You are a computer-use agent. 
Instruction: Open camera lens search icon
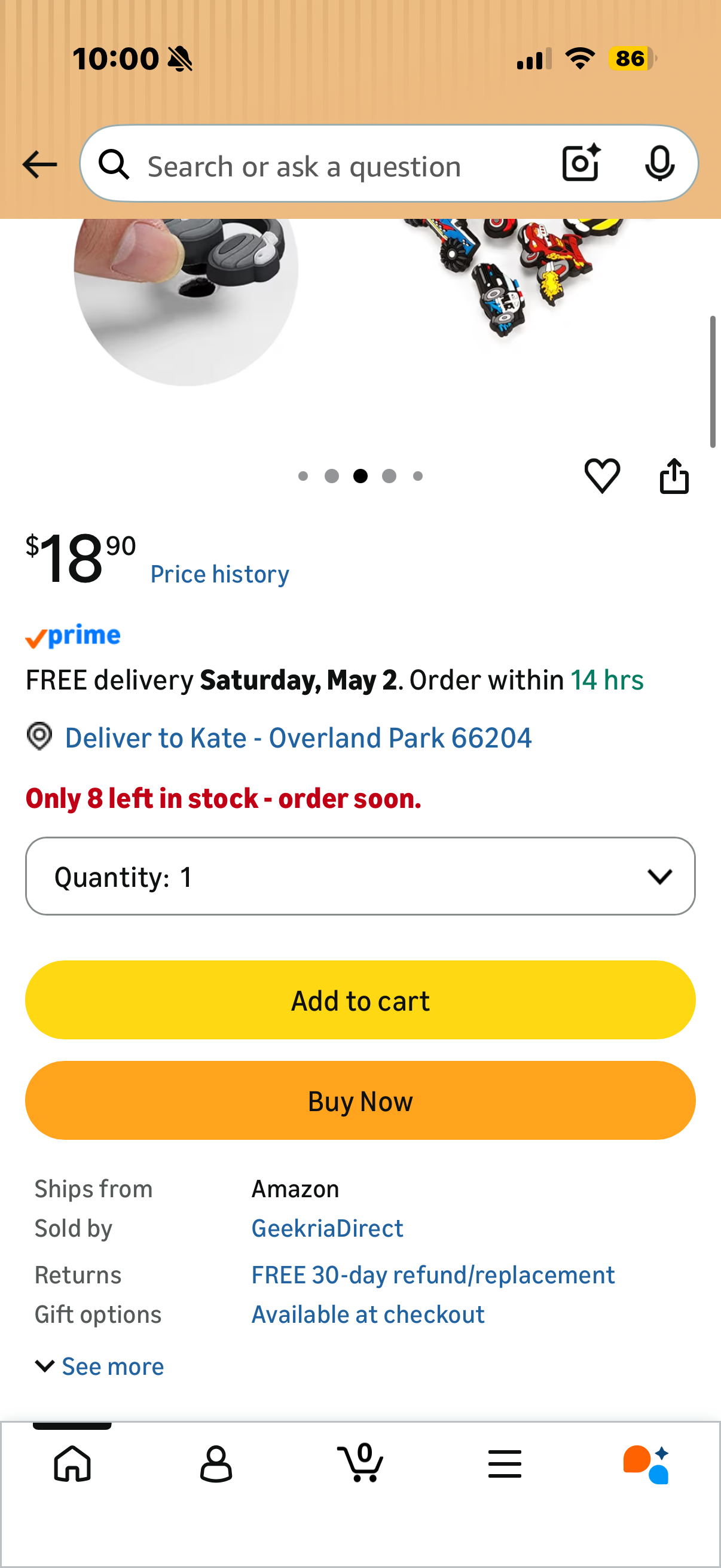581,163
